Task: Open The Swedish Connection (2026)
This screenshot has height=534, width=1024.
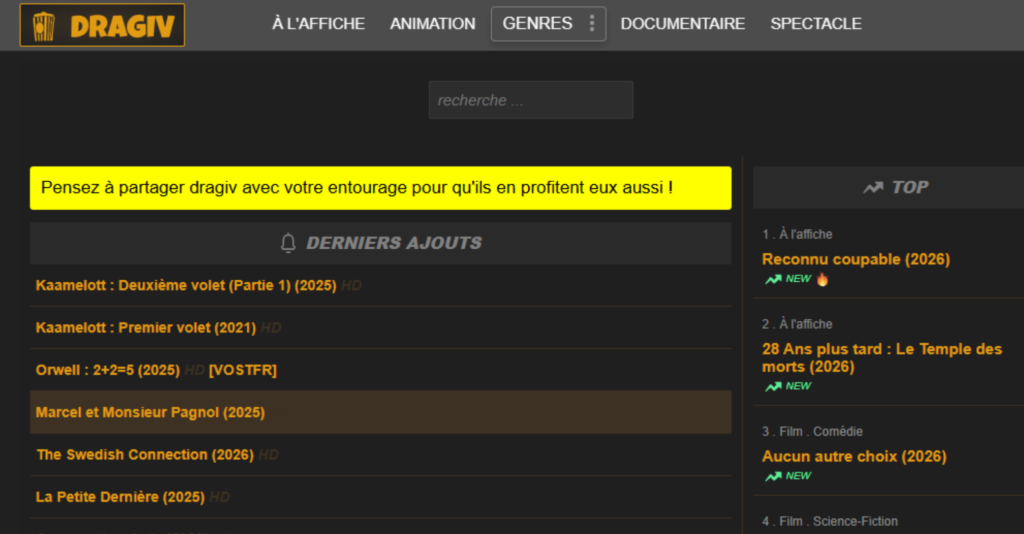Action: [145, 455]
